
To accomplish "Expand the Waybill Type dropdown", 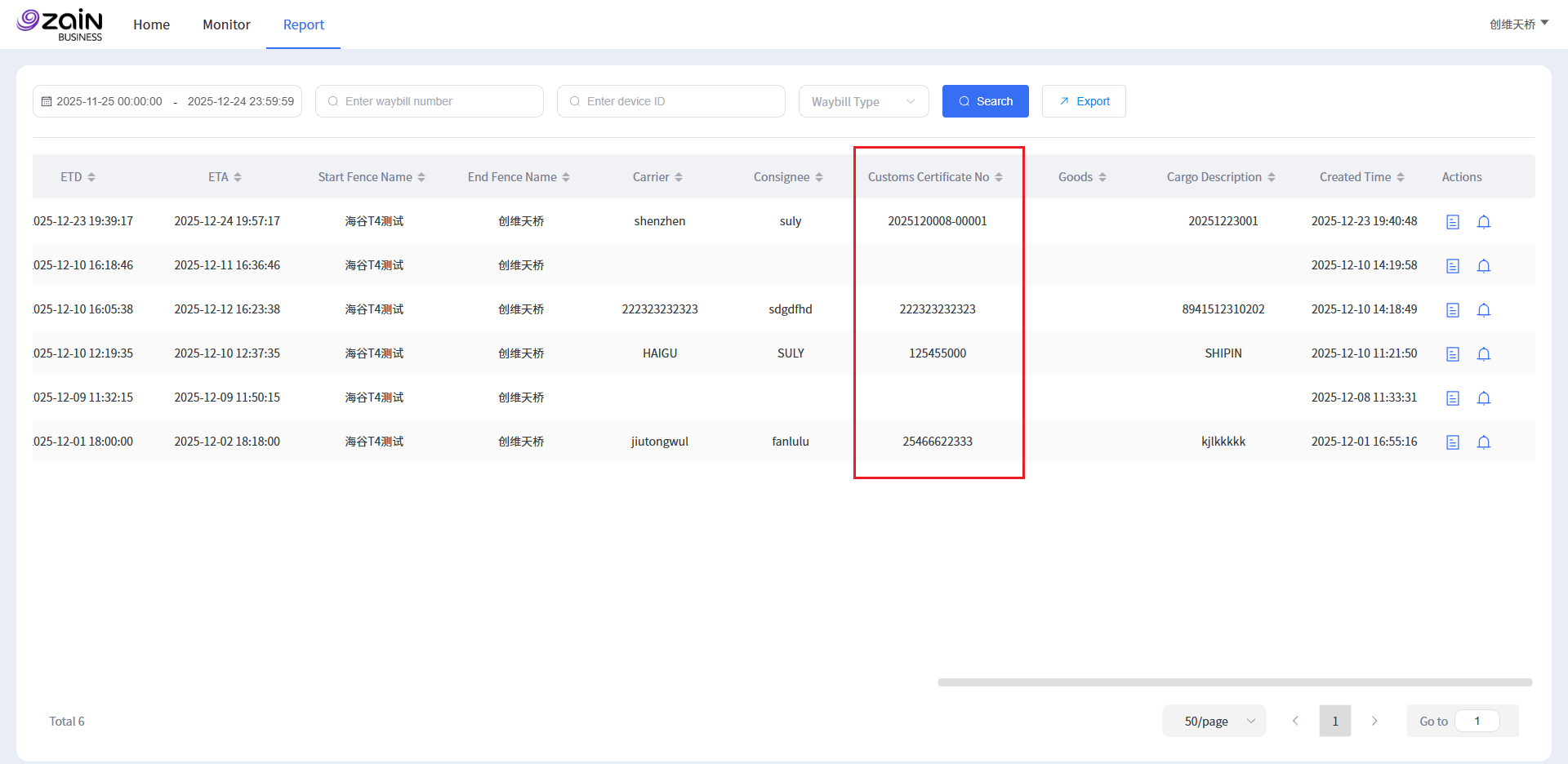I will (x=863, y=101).
